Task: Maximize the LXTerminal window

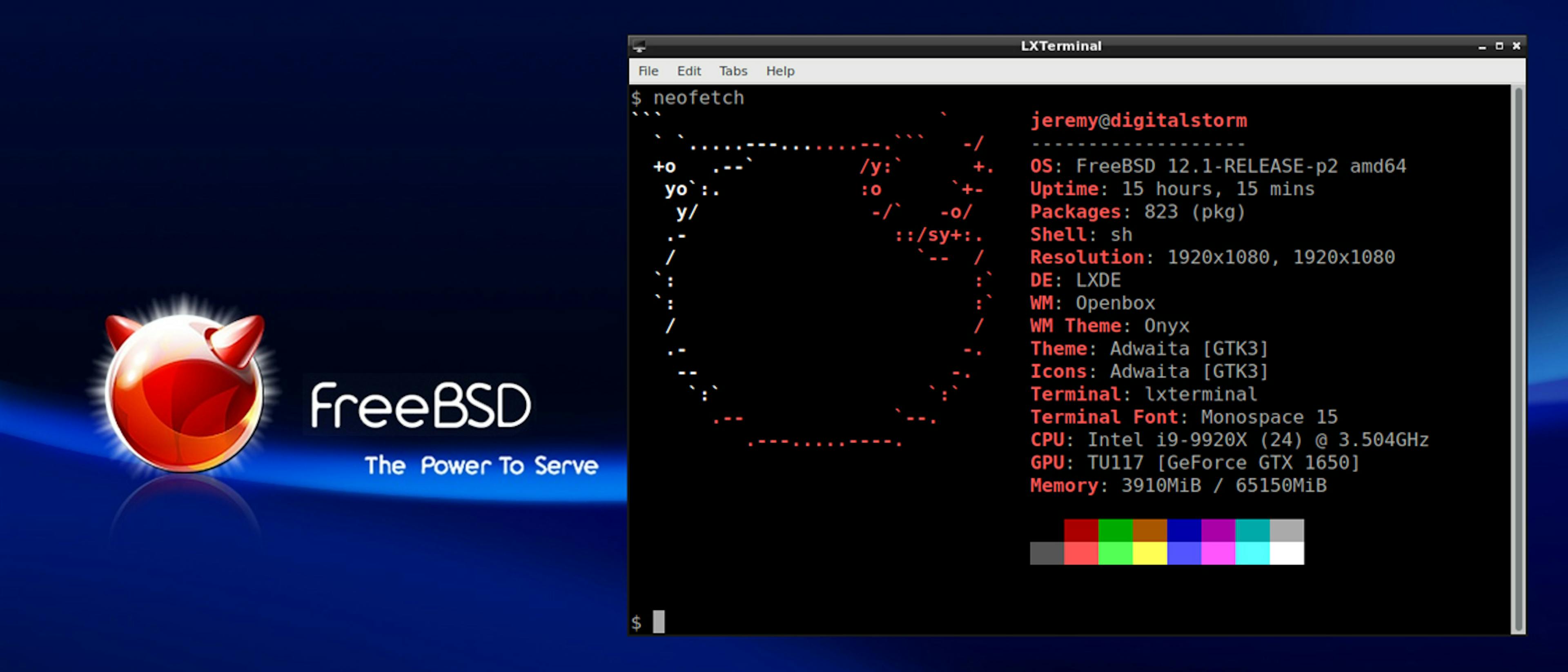Action: tap(1499, 46)
